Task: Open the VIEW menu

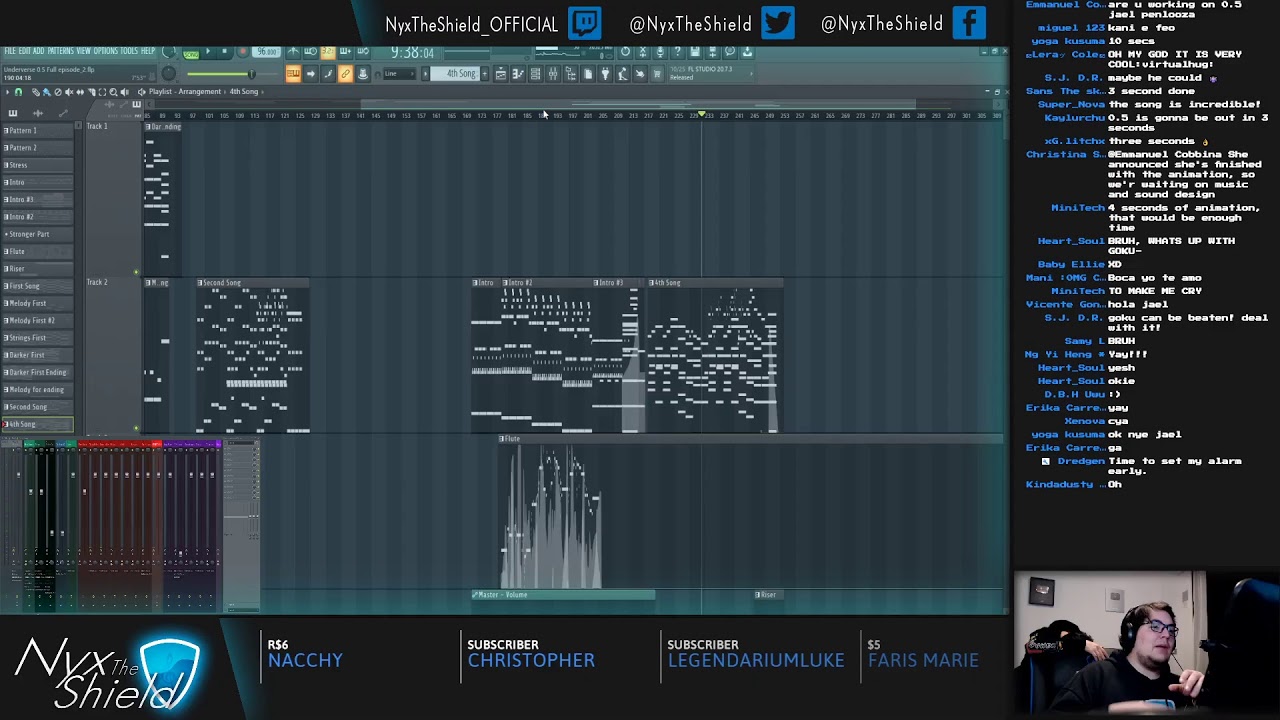Action: coord(83,51)
